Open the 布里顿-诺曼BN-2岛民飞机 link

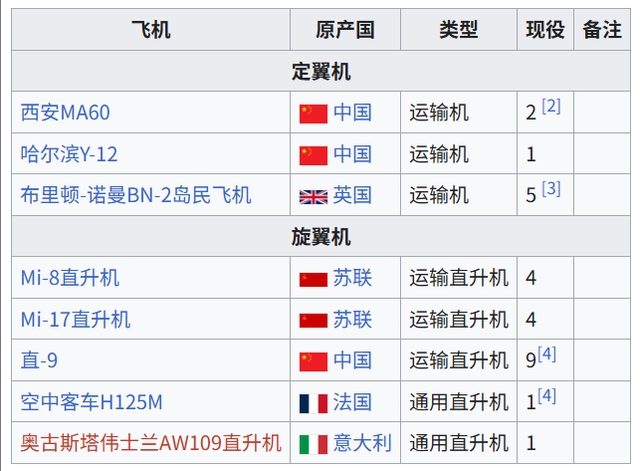point(136,195)
